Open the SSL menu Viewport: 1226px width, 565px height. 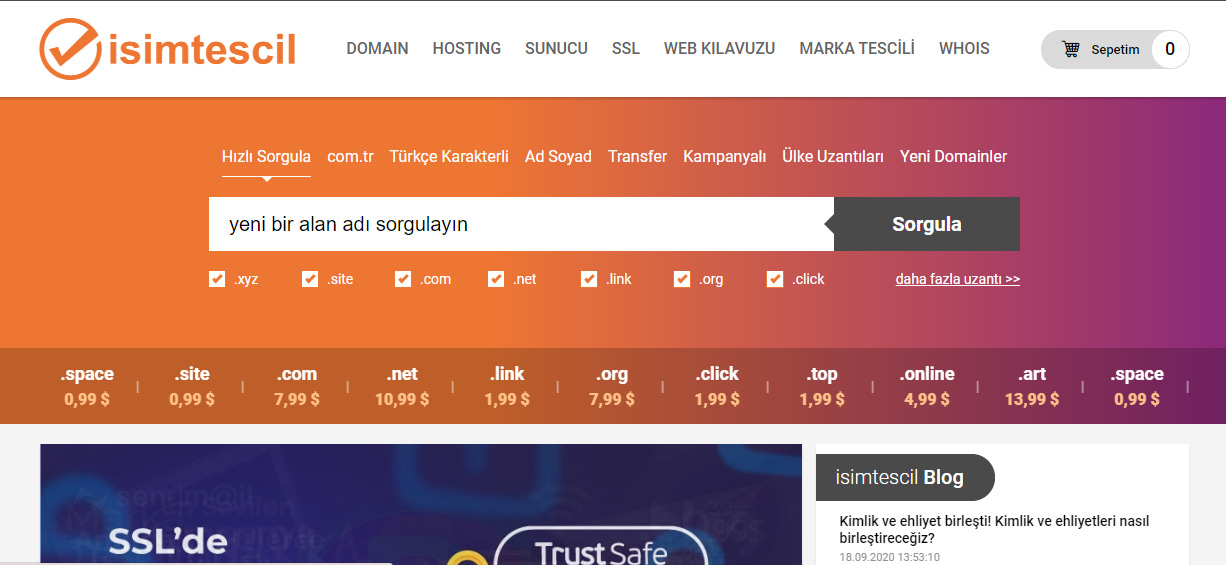tap(626, 48)
